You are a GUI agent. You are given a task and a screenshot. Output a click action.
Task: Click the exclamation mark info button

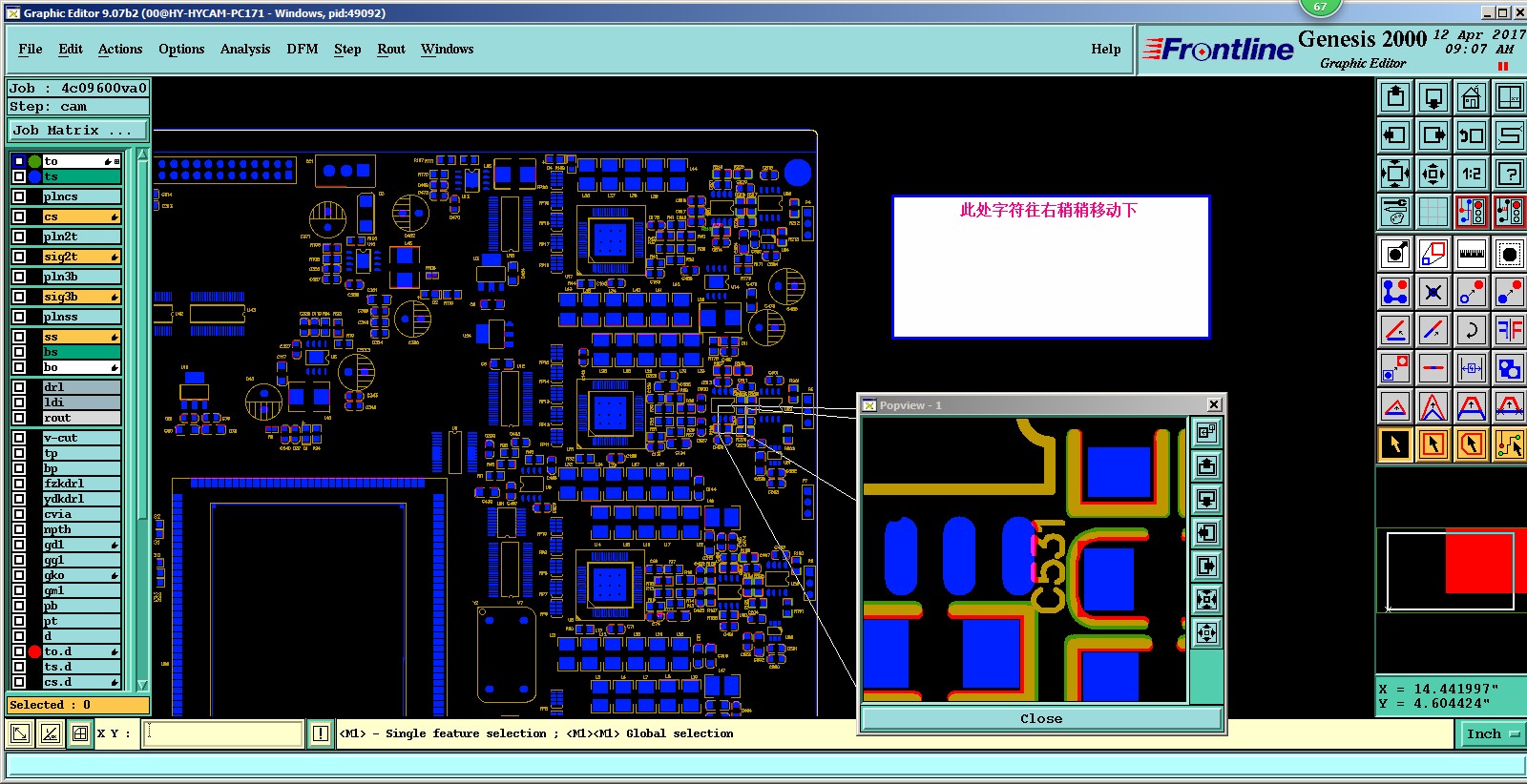coord(321,733)
